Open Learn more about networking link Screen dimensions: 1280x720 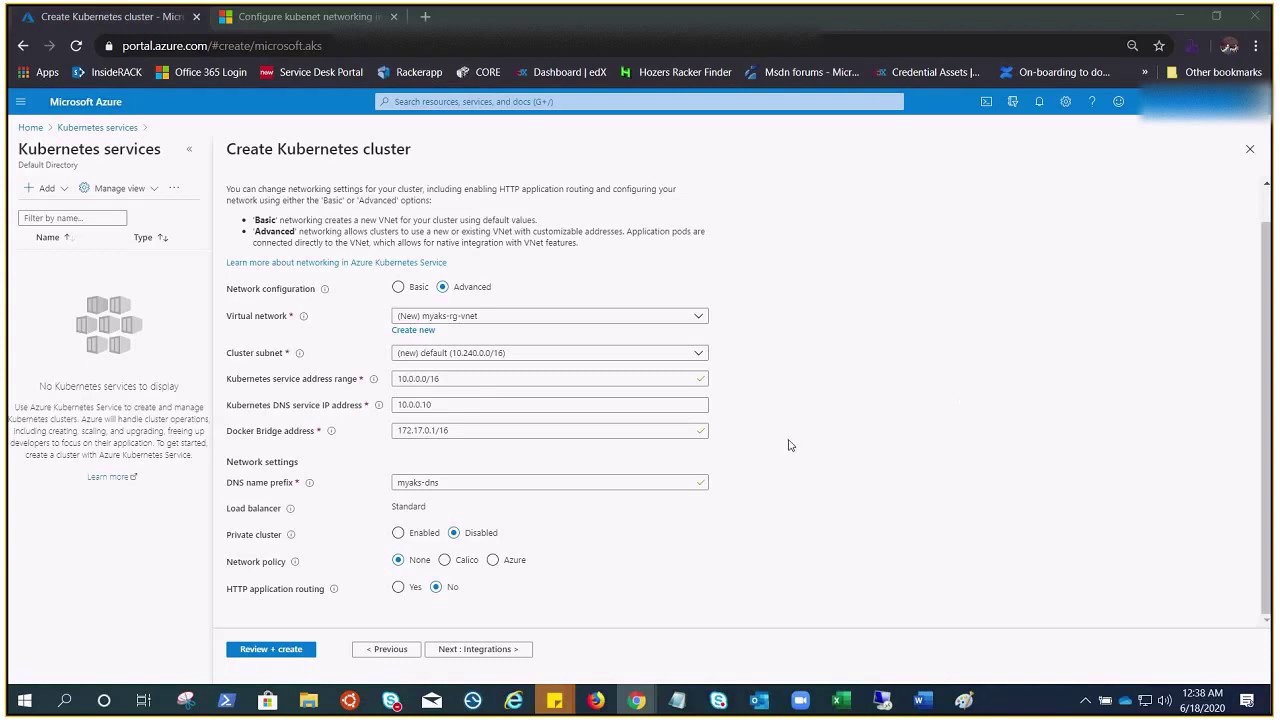[x=336, y=263]
